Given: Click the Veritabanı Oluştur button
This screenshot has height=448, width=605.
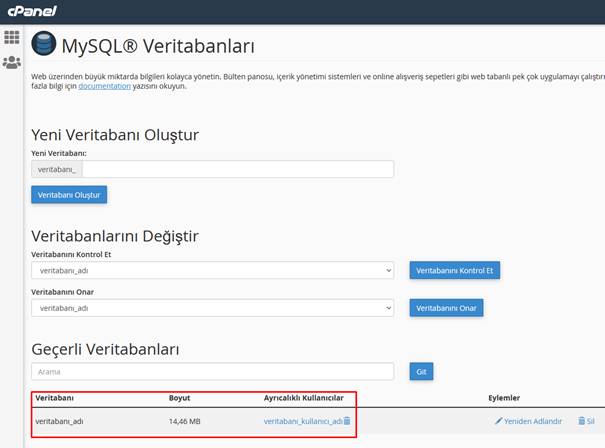Looking at the screenshot, I should (x=69, y=195).
